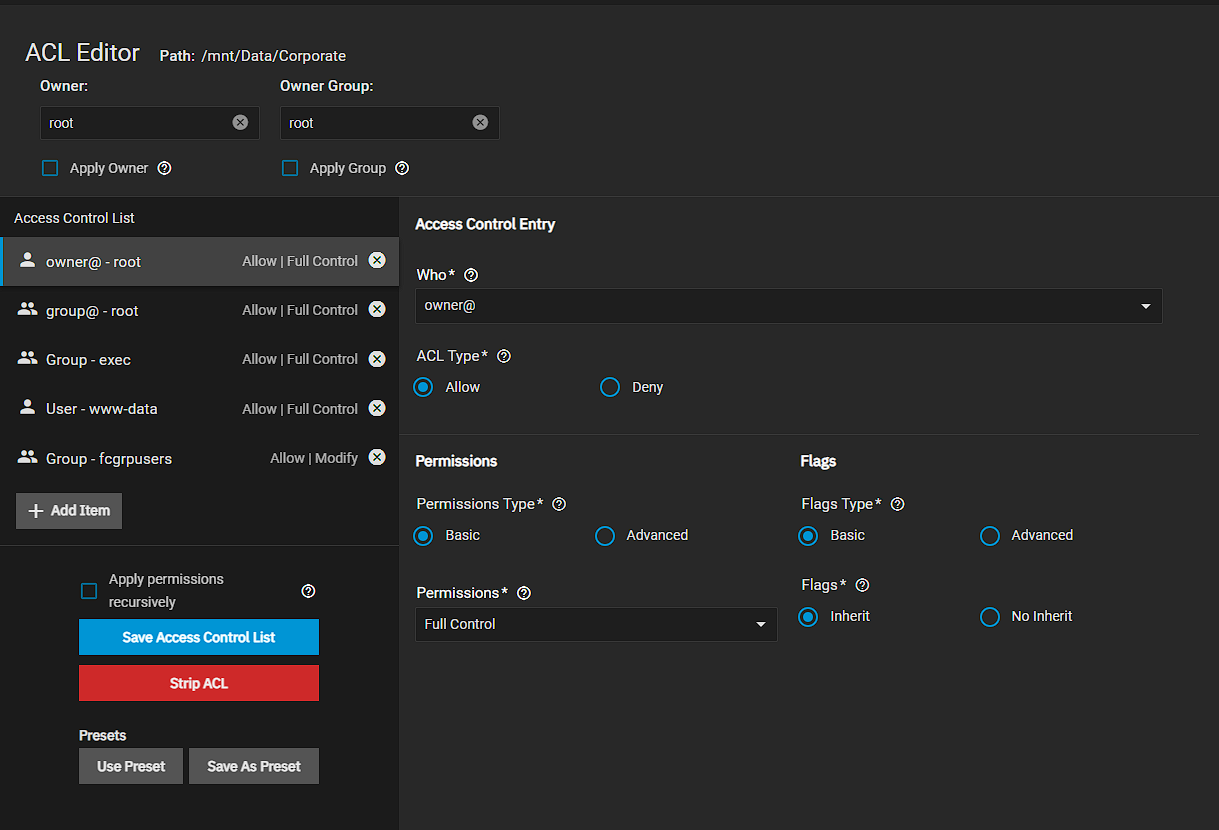The width and height of the screenshot is (1219, 830).
Task: Enable the Apply Owner checkbox
Action: click(50, 168)
